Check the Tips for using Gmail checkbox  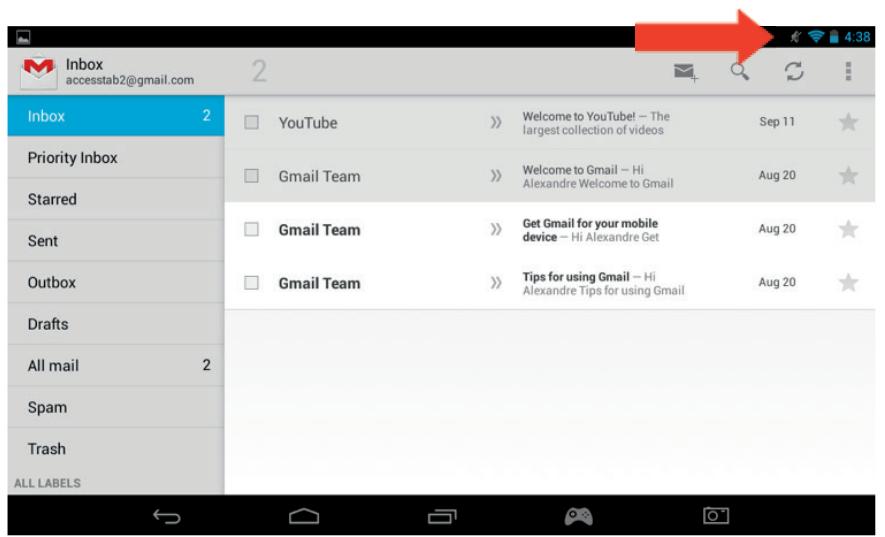point(251,282)
